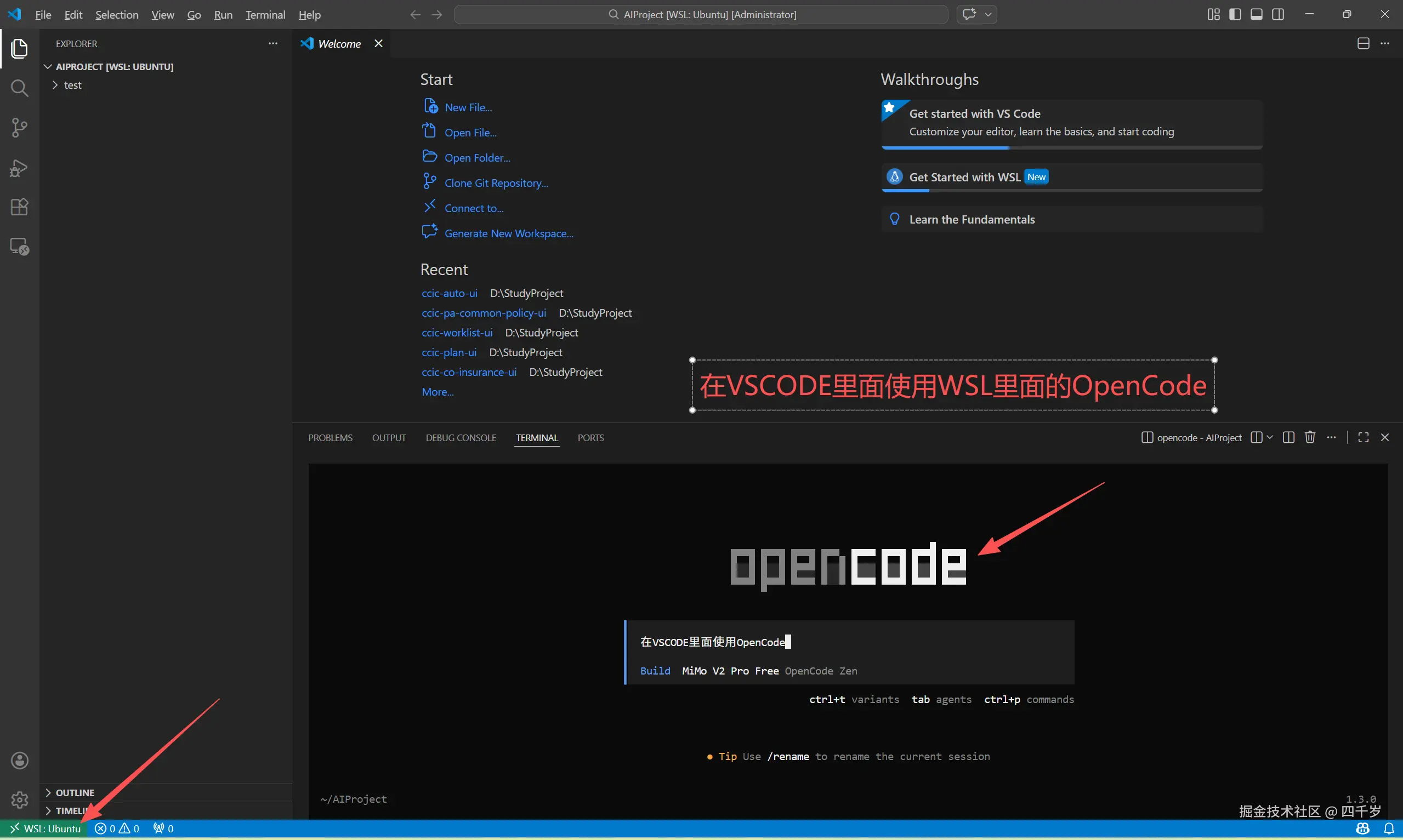Viewport: 1403px width, 840px height.
Task: Toggle the secondary sidebar visibility
Action: tap(1278, 14)
